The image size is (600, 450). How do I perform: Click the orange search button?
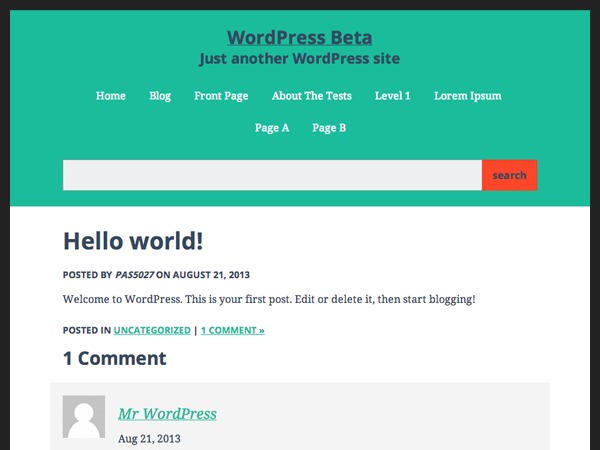point(509,175)
